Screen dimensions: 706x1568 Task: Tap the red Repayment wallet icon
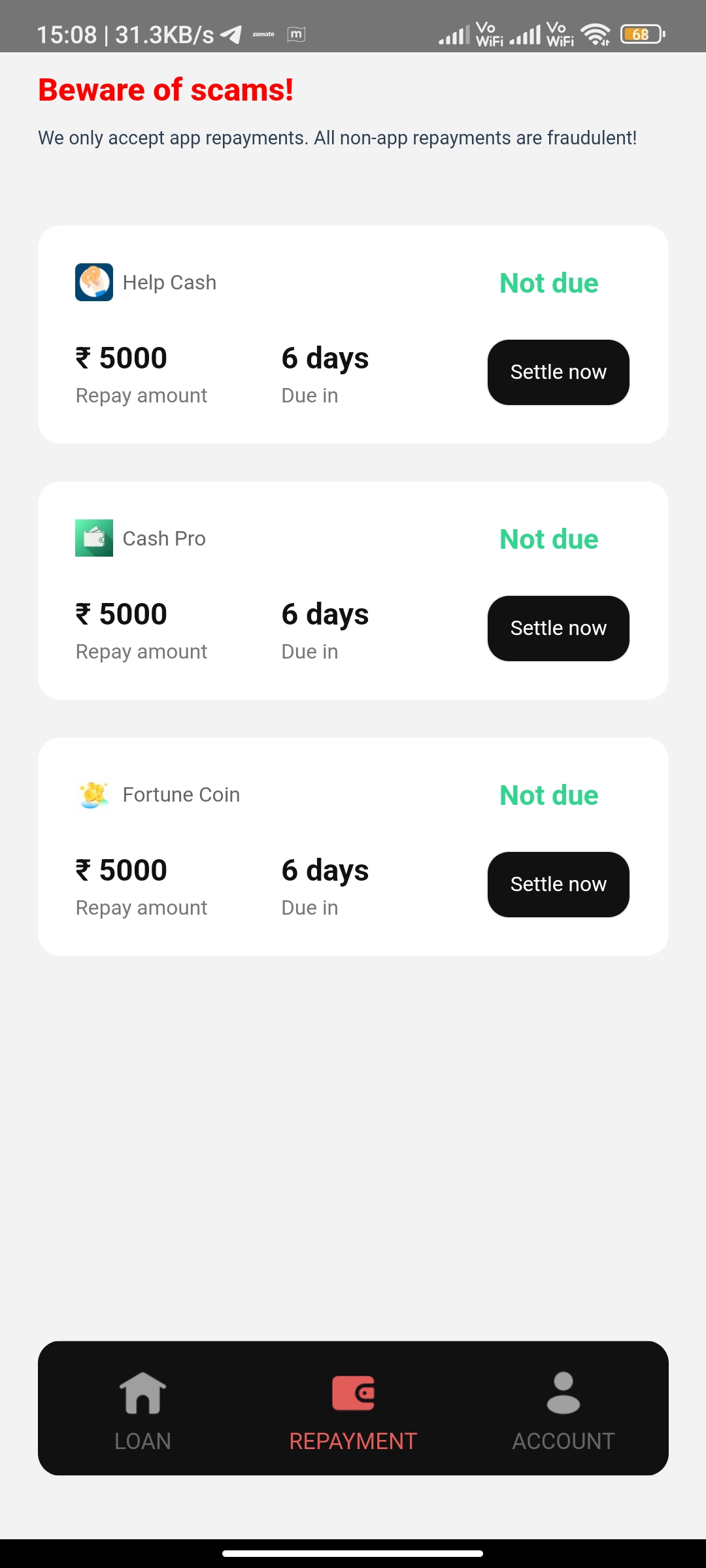point(353,1393)
